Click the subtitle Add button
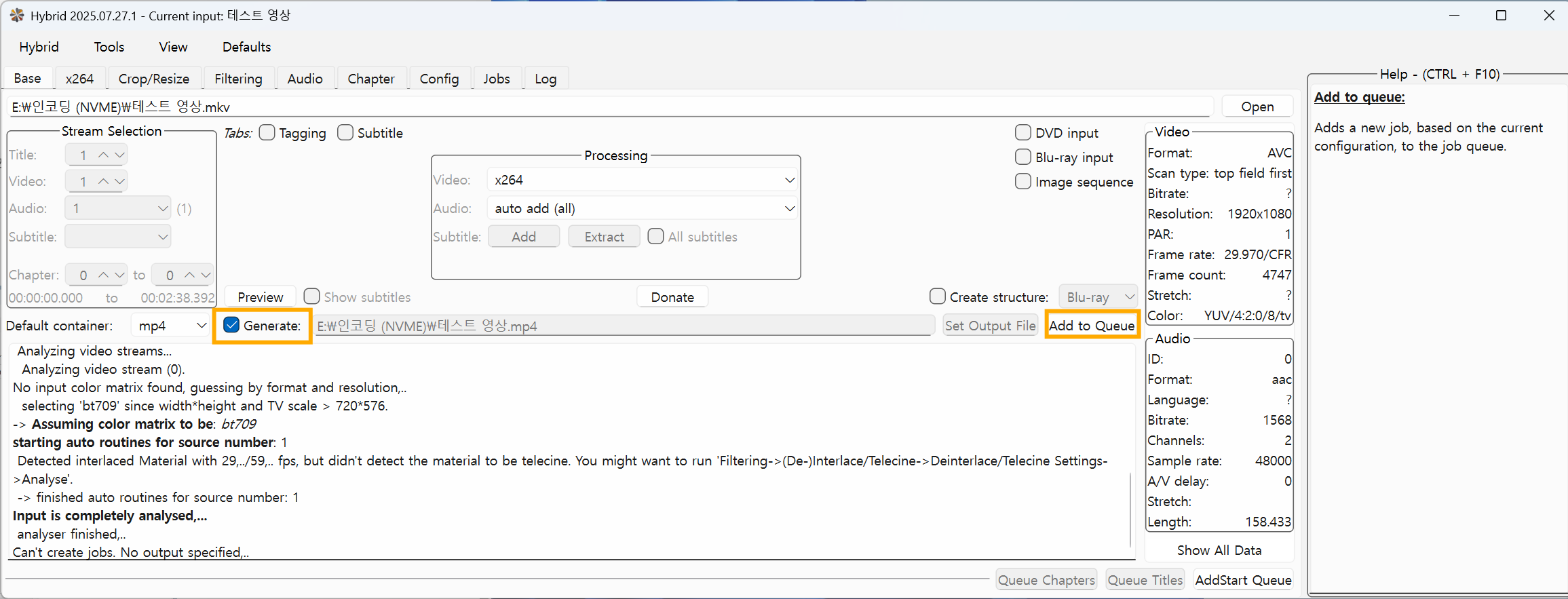Screen dimensions: 1568x599 click(524, 237)
